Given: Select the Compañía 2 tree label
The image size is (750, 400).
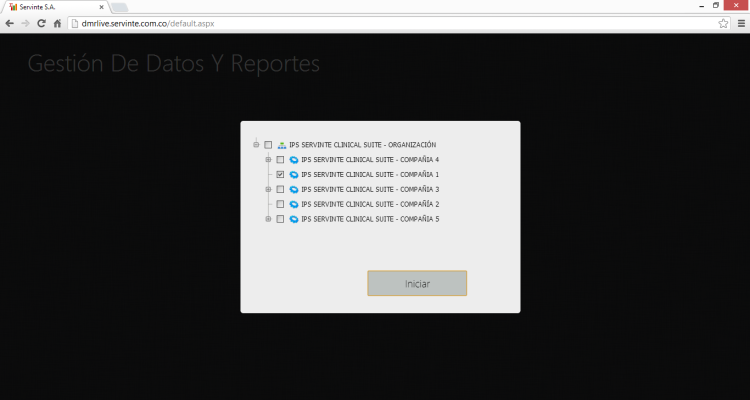Looking at the screenshot, I should tap(370, 204).
